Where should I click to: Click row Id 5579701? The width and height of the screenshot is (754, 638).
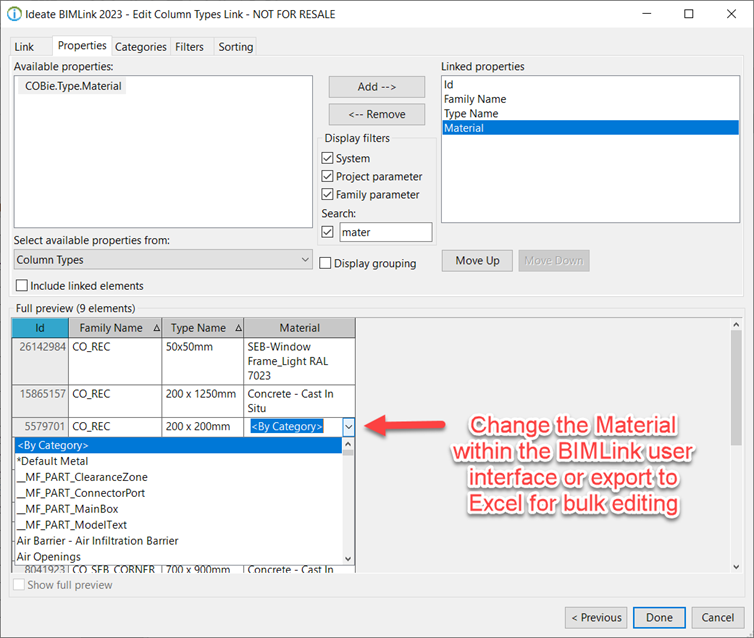[x=40, y=426]
